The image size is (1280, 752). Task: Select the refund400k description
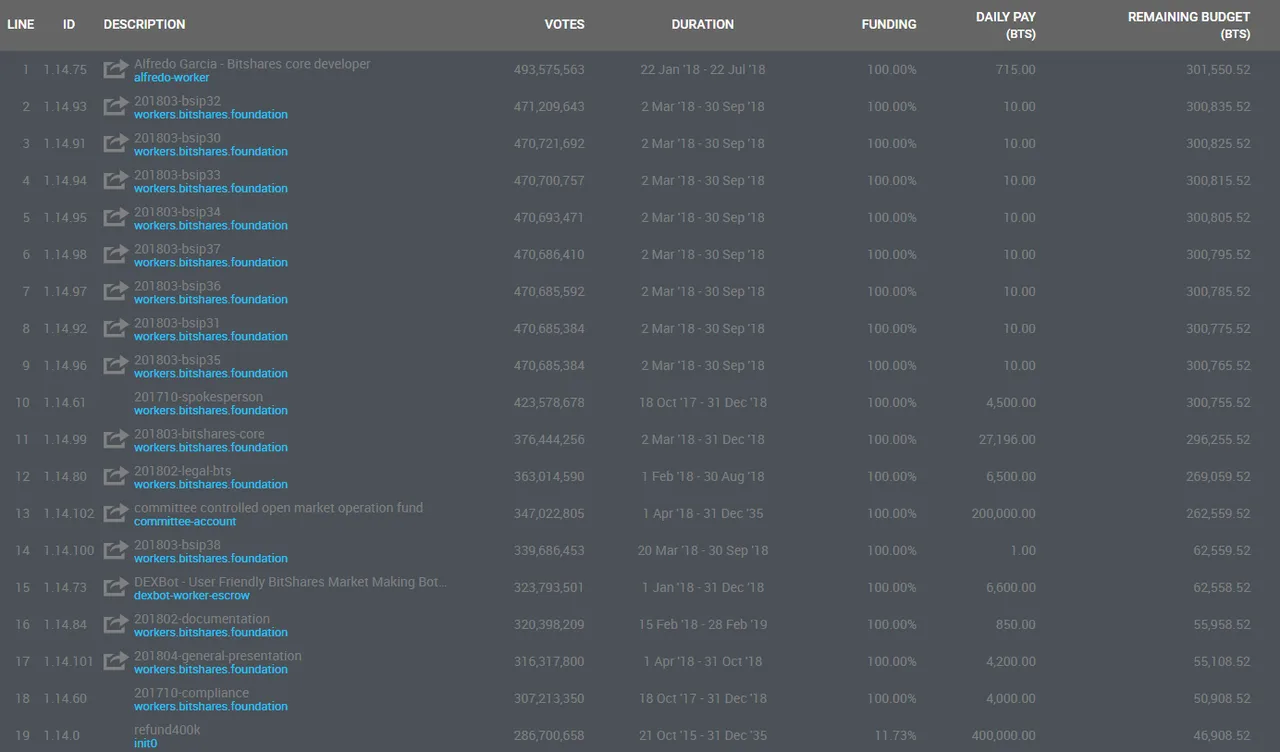pyautogui.click(x=167, y=730)
